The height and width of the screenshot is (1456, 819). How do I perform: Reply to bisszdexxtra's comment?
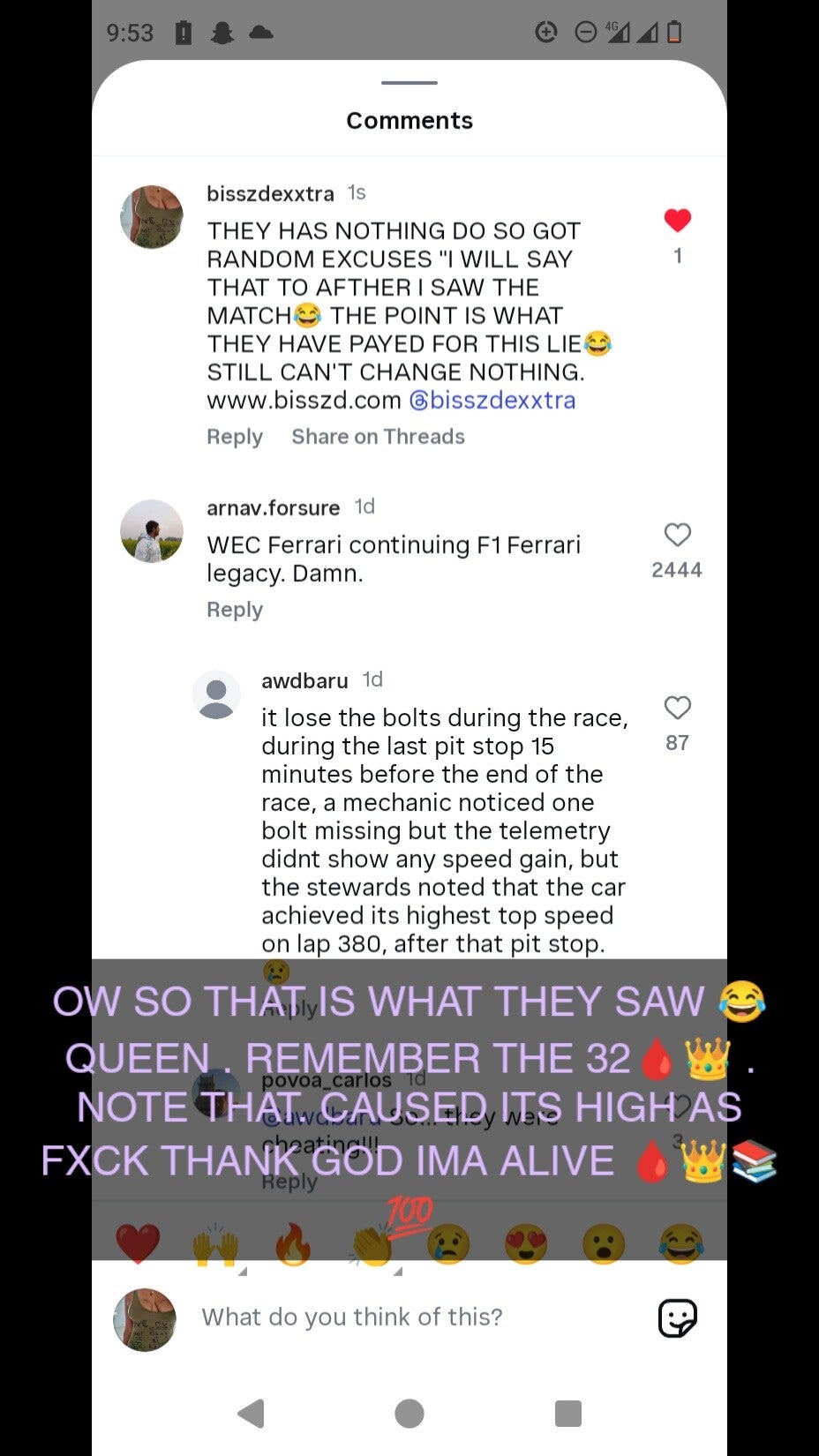pyautogui.click(x=235, y=437)
